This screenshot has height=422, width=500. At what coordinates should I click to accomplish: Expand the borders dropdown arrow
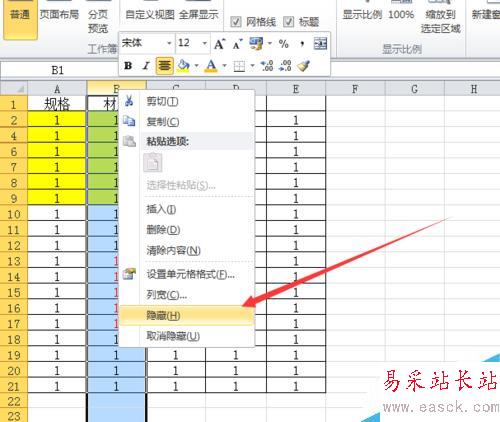[x=252, y=66]
